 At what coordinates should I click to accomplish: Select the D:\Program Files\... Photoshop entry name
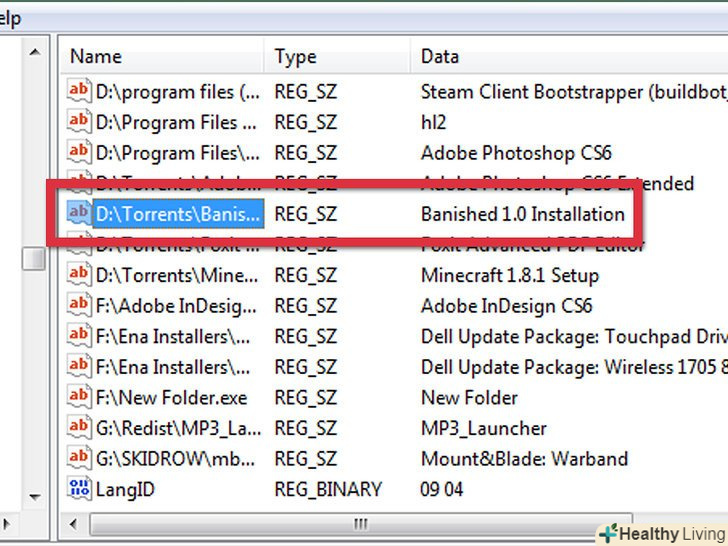point(177,153)
